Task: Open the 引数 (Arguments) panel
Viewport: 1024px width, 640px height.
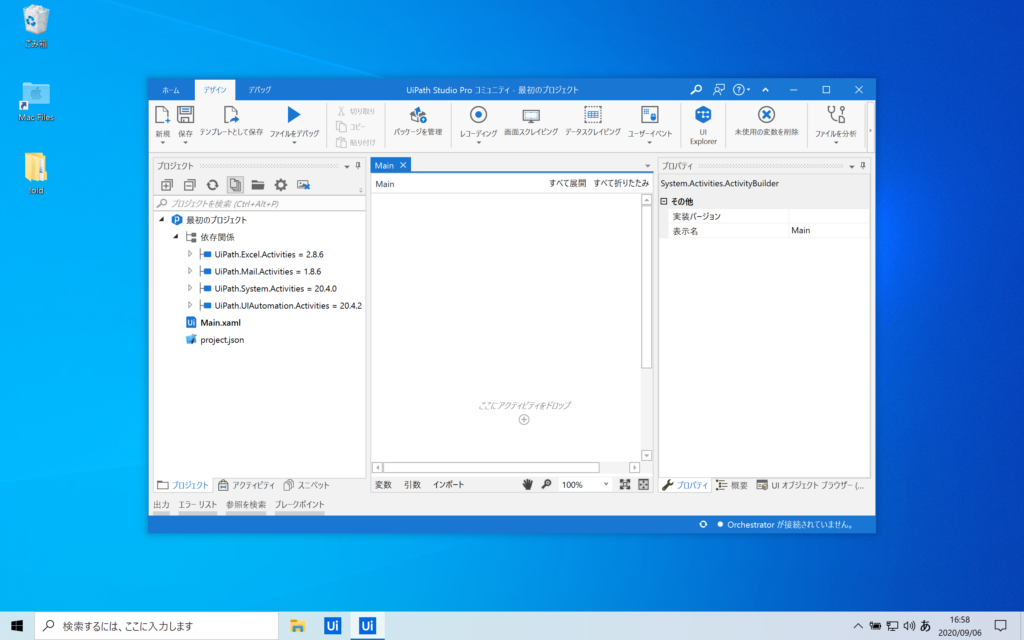Action: pyautogui.click(x=412, y=485)
